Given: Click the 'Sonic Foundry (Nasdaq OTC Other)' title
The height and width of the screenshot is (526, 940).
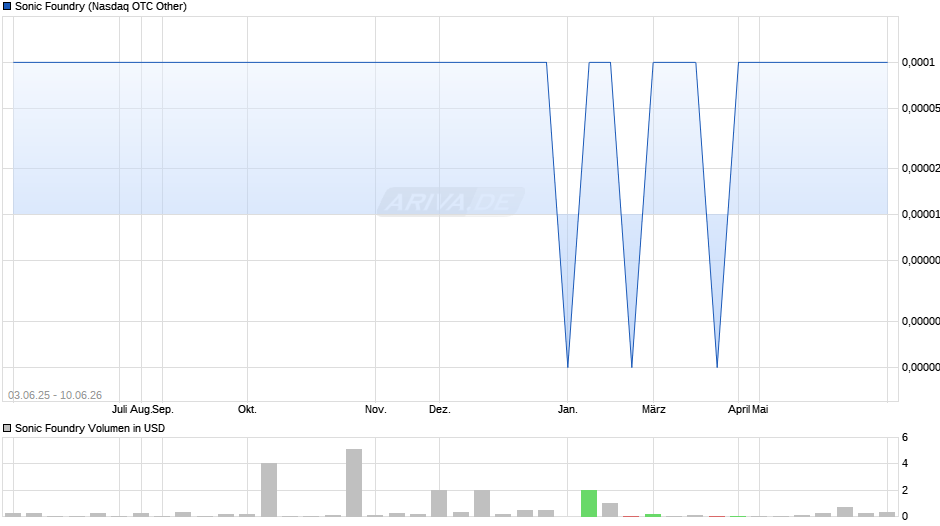Looking at the screenshot, I should tap(101, 7).
